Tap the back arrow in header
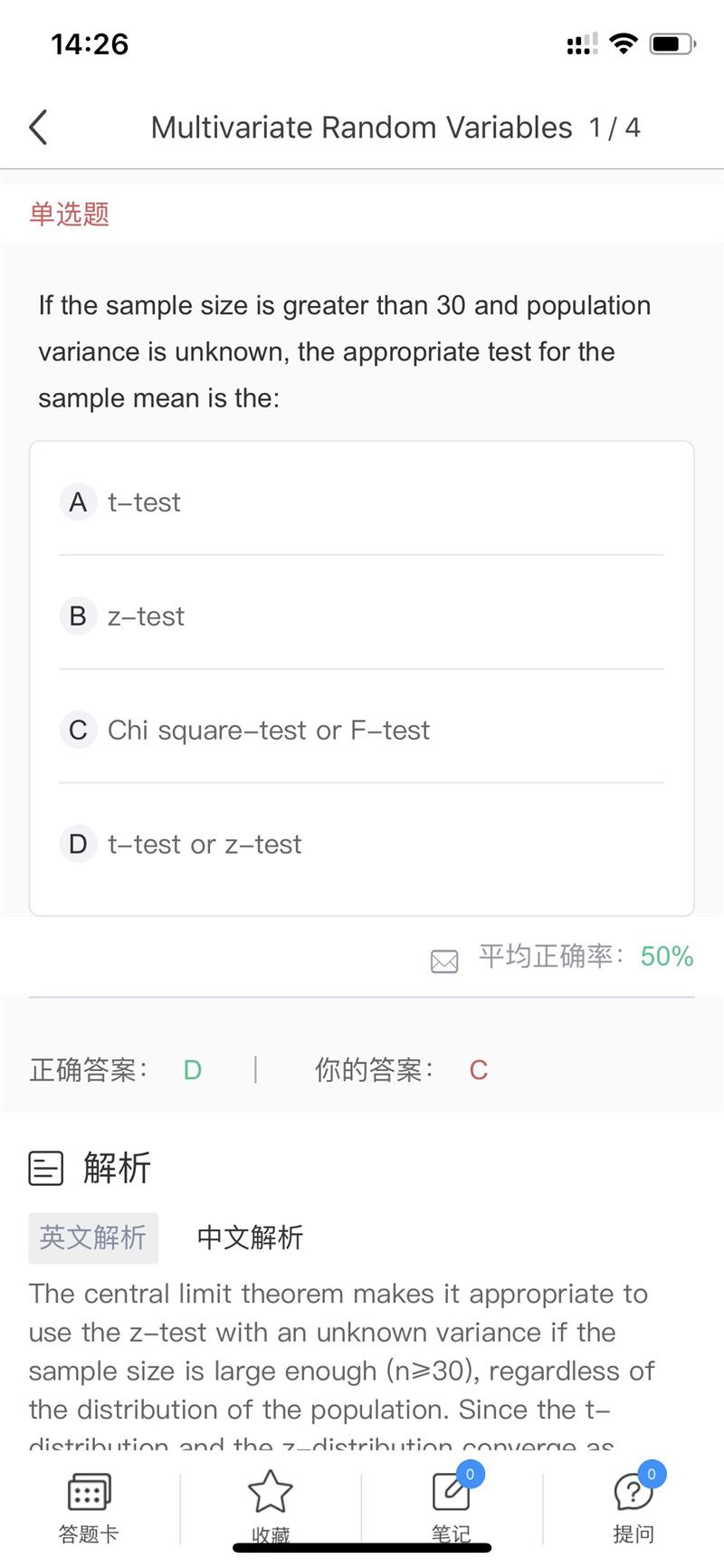 point(38,128)
